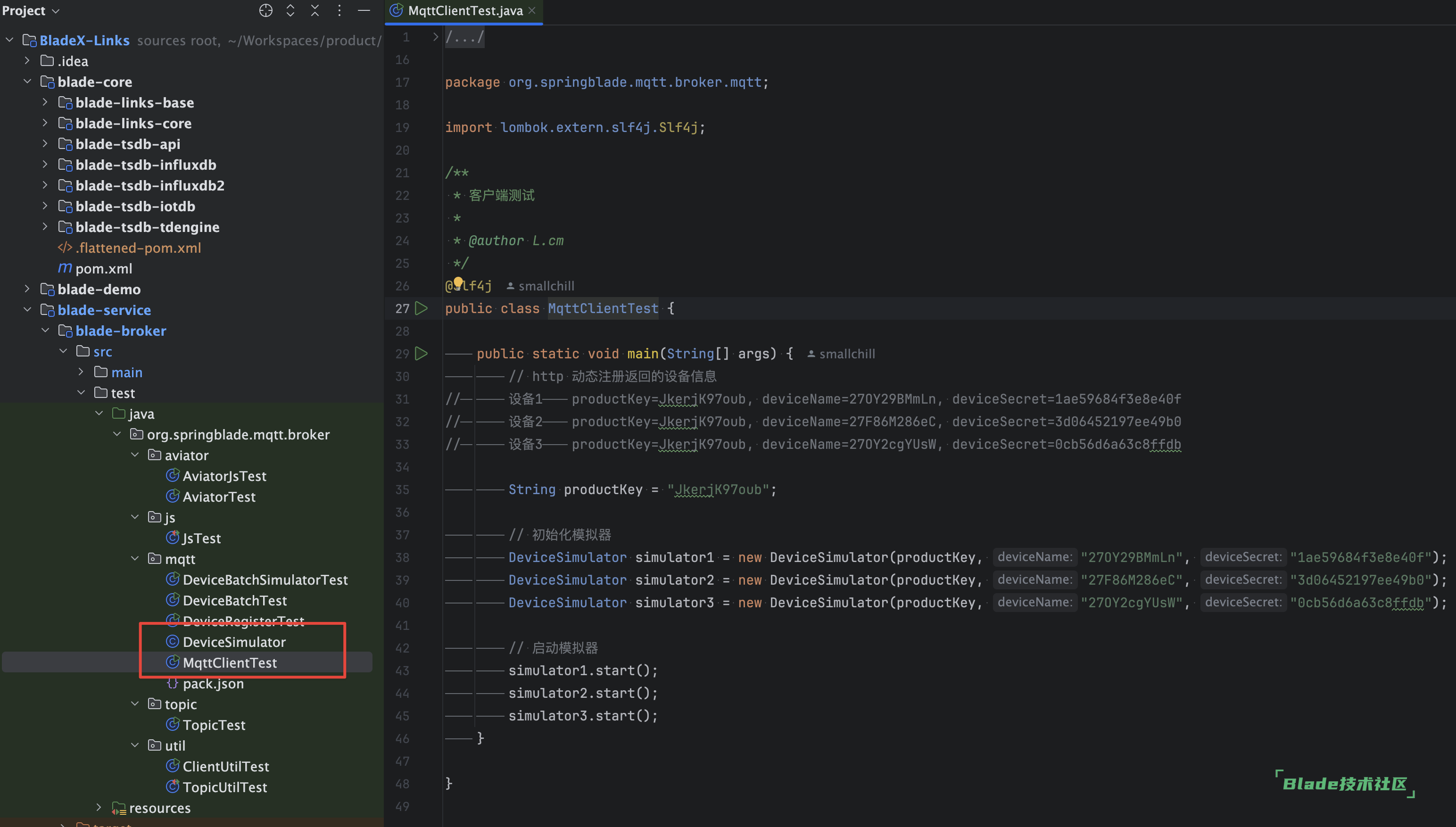Click line number 43 in gutter
This screenshot has height=827, width=1456.
402,670
